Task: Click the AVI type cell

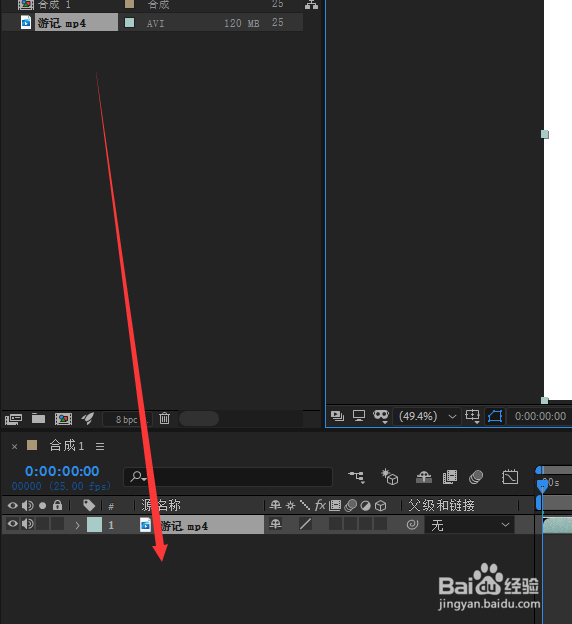Action: 155,23
